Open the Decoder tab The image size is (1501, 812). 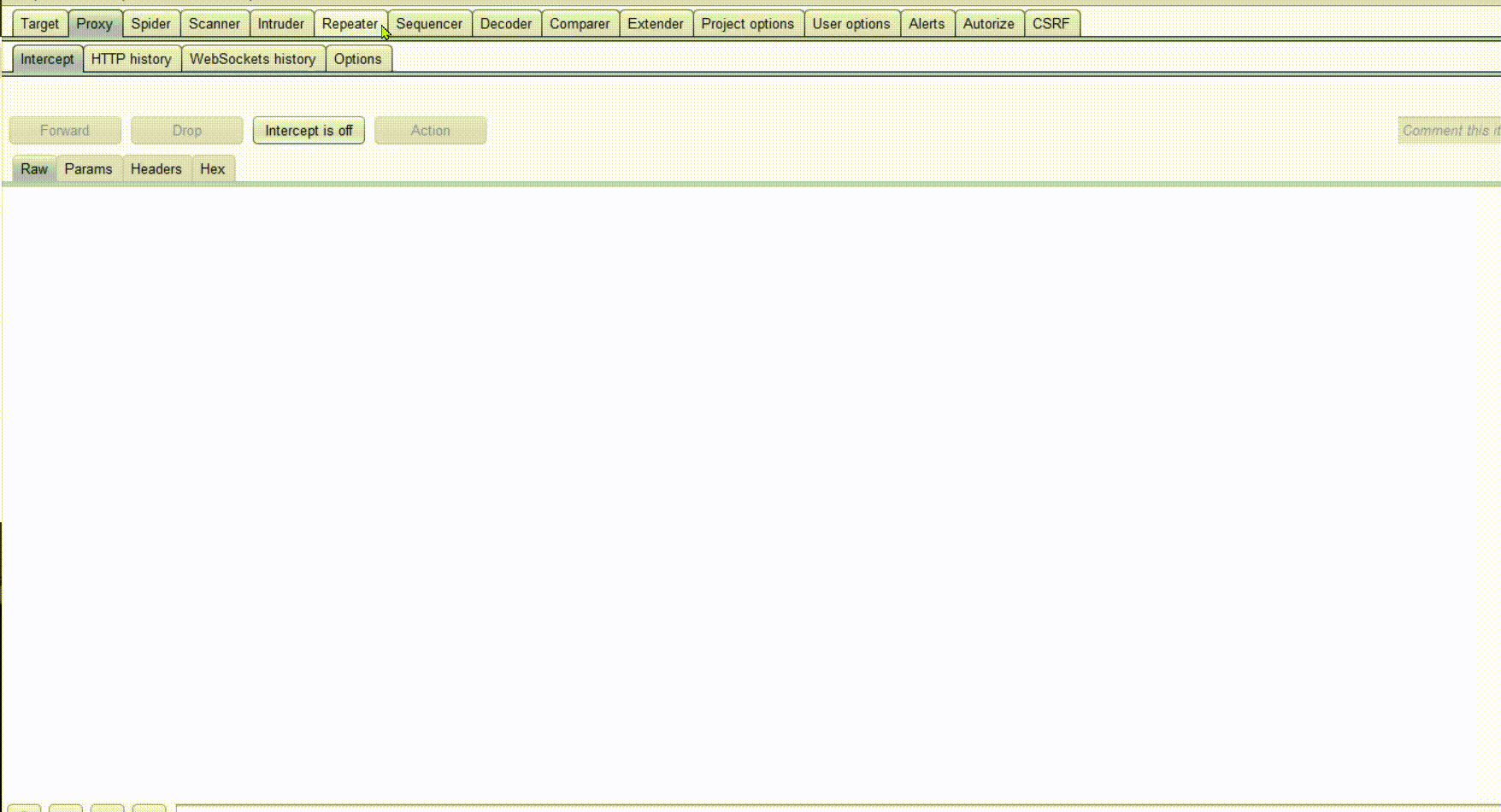click(x=506, y=24)
